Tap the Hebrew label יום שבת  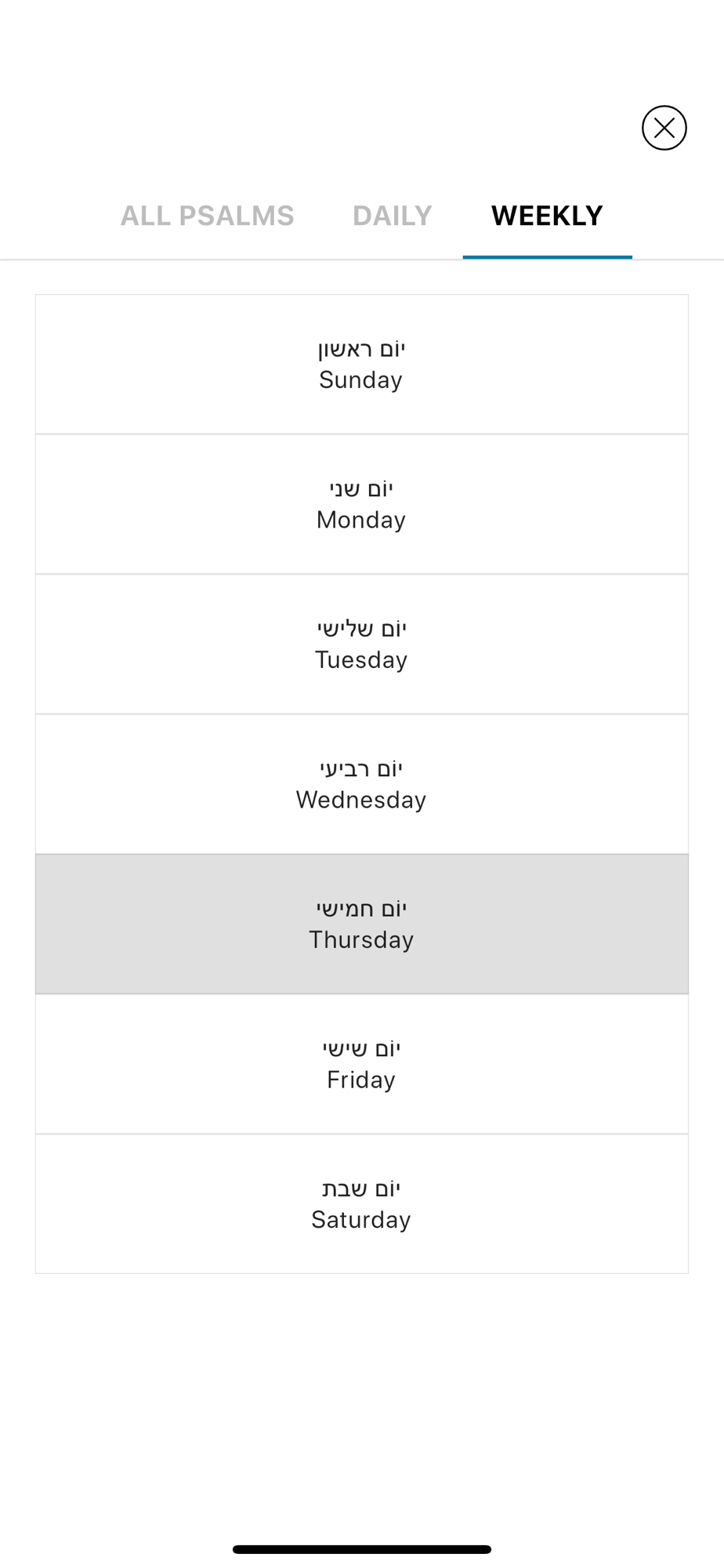(x=361, y=1189)
